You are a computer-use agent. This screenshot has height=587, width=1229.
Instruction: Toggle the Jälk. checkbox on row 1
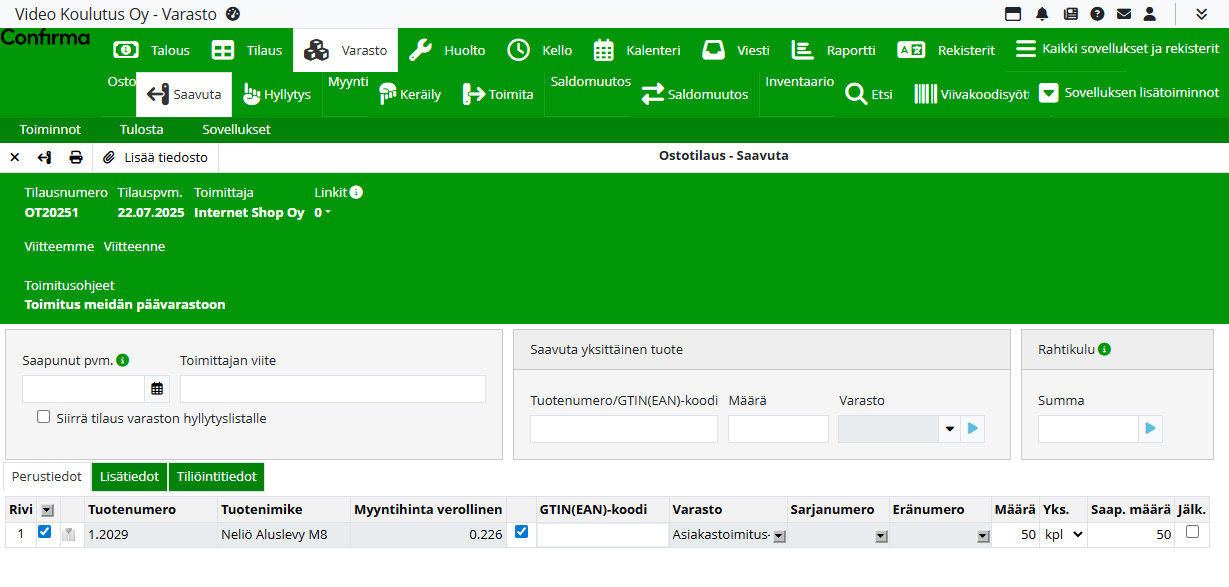(x=1192, y=533)
